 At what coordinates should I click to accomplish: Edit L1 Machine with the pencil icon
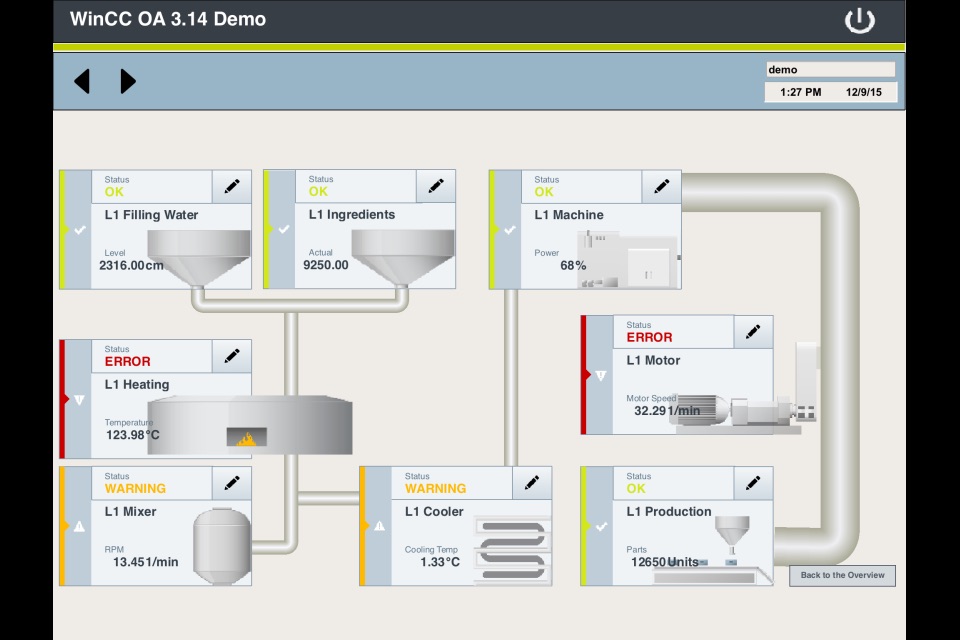pos(662,187)
